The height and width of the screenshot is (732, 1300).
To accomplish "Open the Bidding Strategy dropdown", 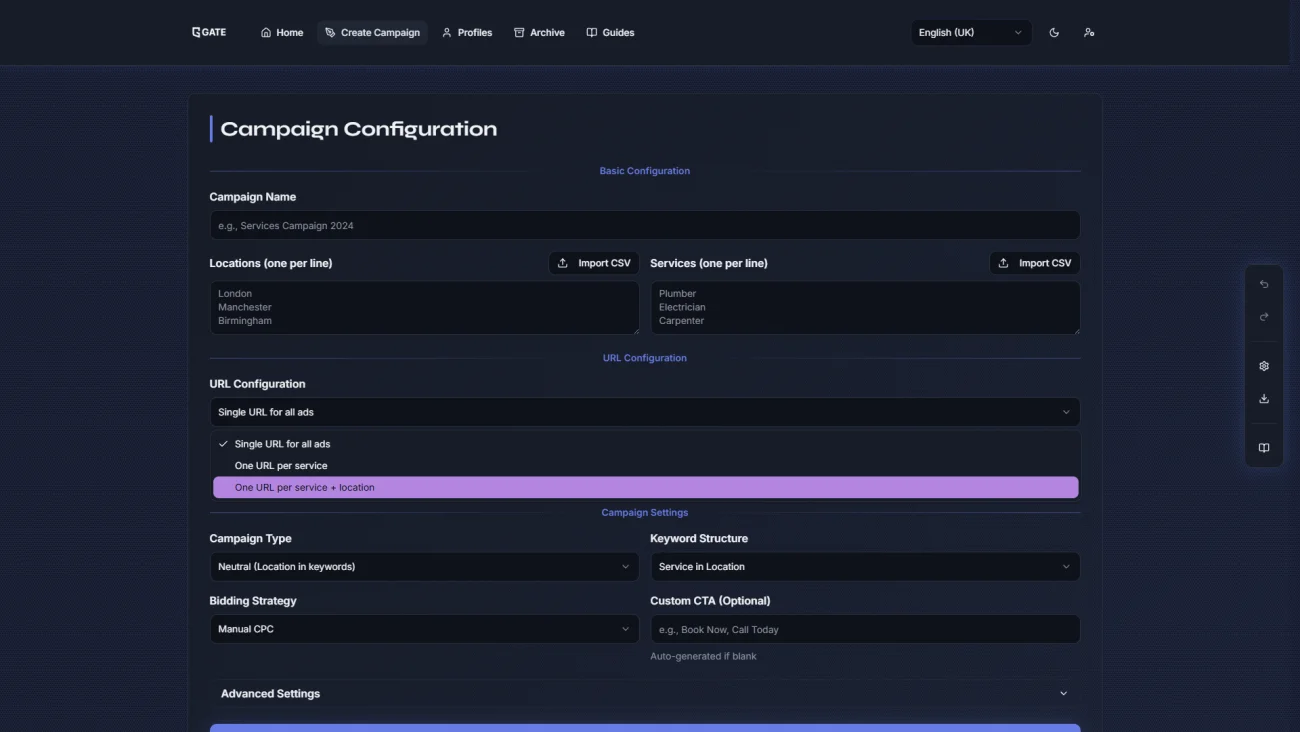I will click(x=424, y=629).
